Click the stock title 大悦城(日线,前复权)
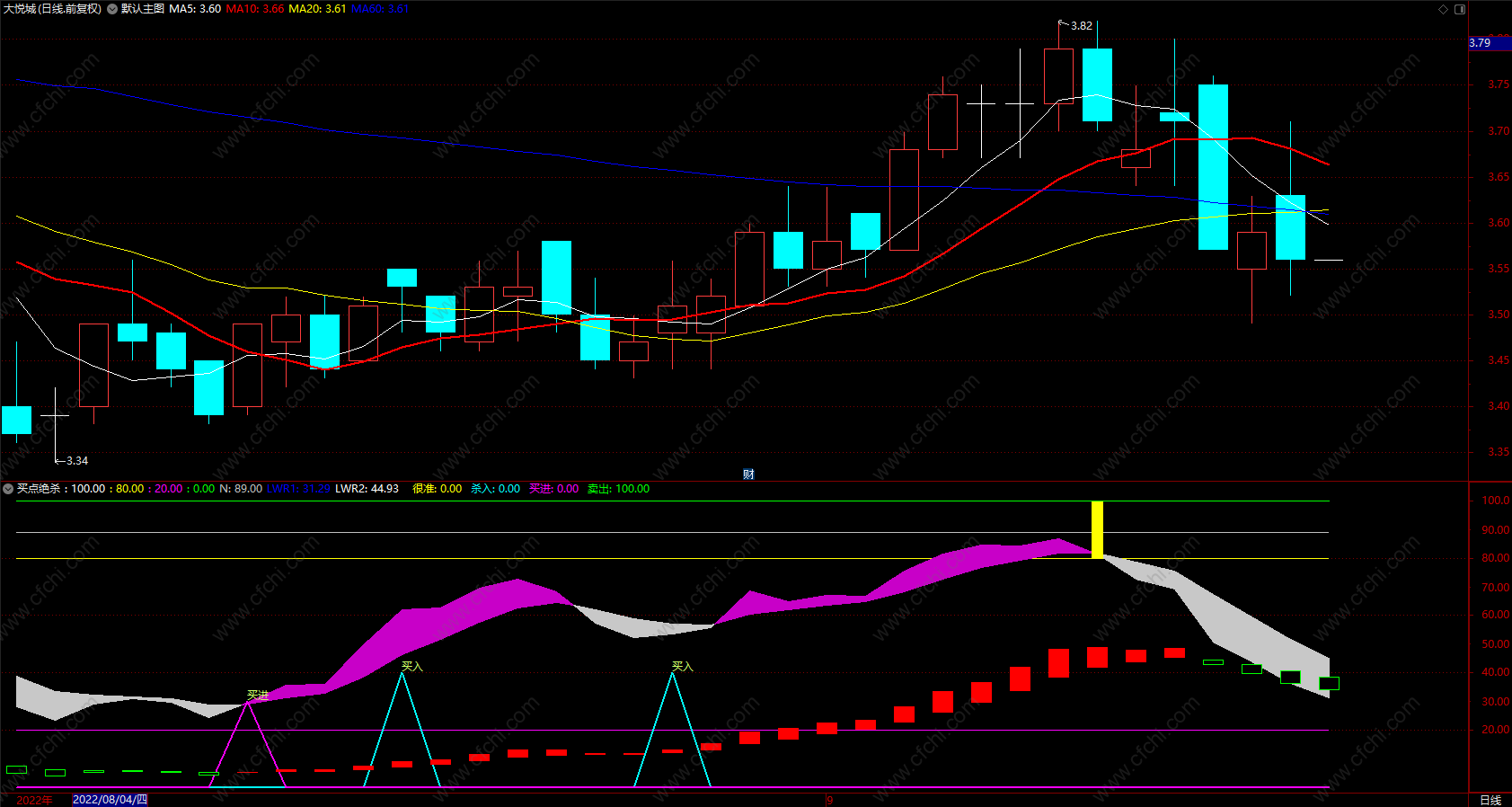The width and height of the screenshot is (1512, 807). (52, 9)
